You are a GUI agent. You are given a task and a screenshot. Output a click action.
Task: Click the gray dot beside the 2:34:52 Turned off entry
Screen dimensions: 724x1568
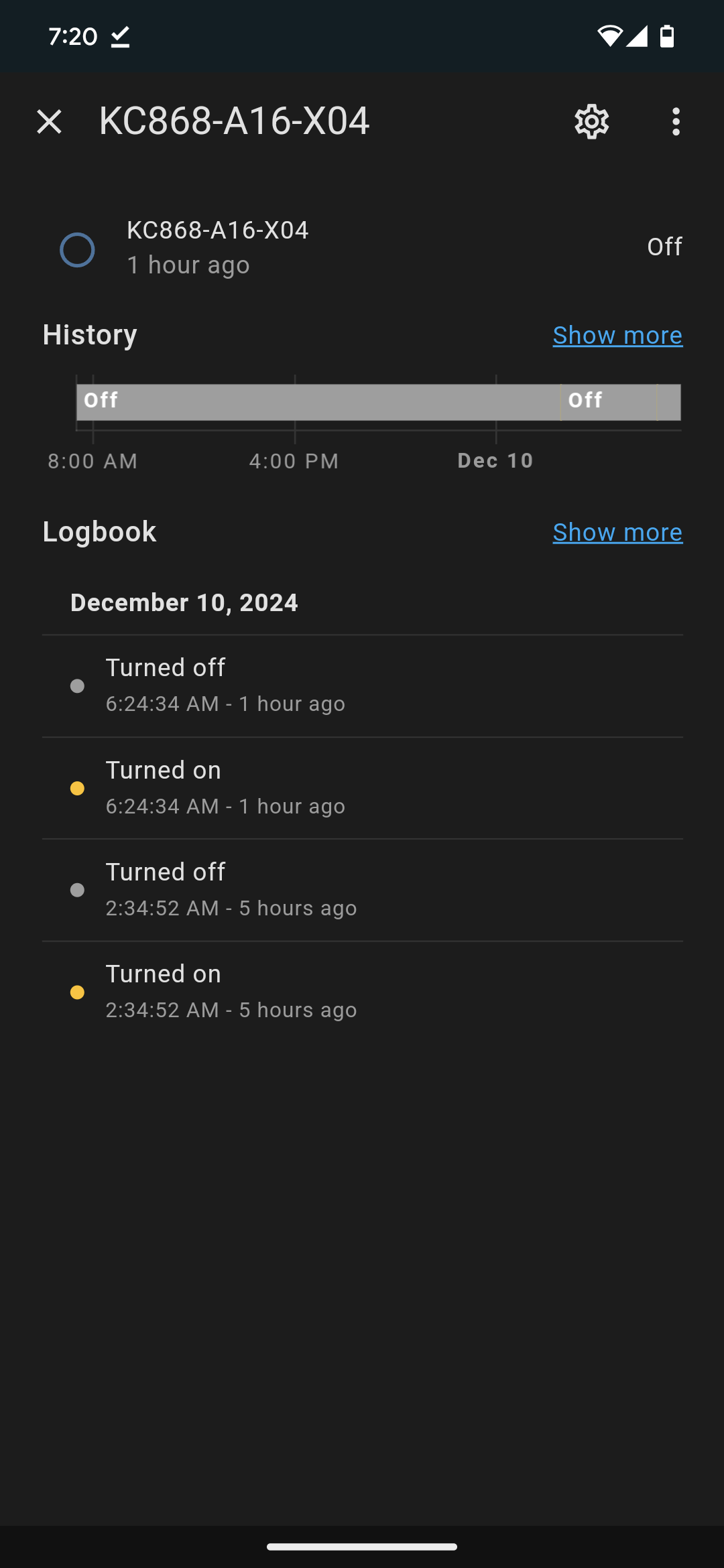[x=77, y=890]
